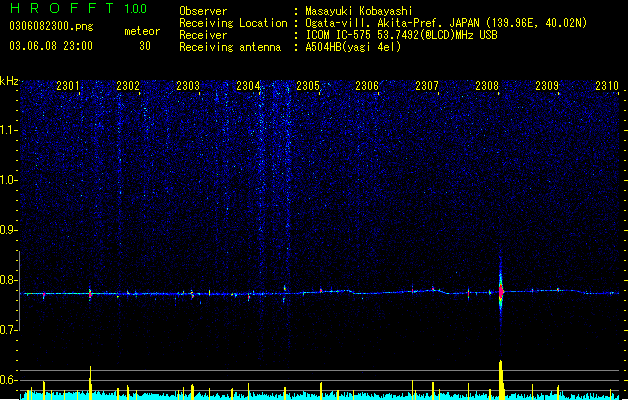The width and height of the screenshot is (629, 400).
Task: Click the 'Receiver' field label
Action: point(203,35)
